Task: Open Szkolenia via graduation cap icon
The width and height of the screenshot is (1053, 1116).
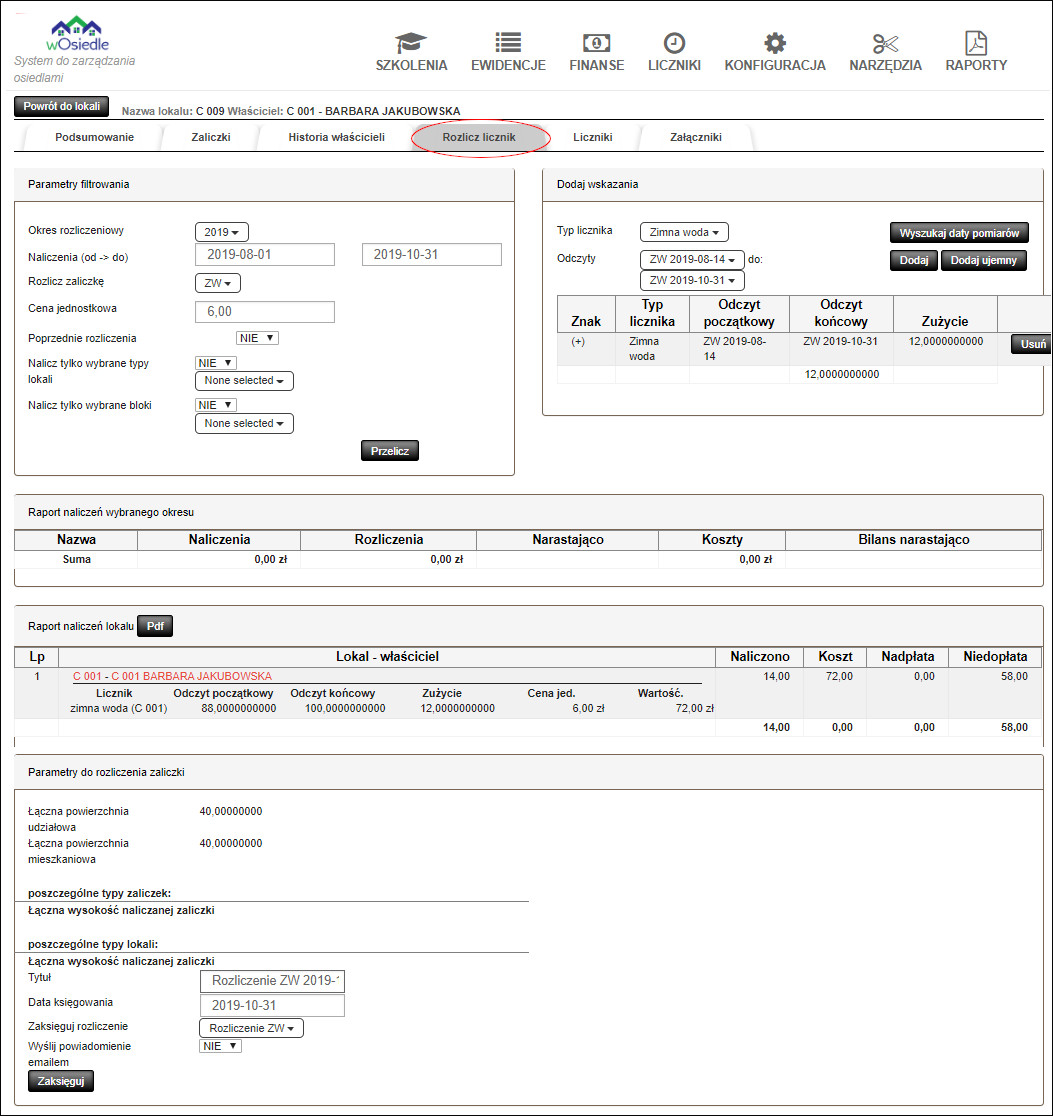Action: [x=411, y=43]
